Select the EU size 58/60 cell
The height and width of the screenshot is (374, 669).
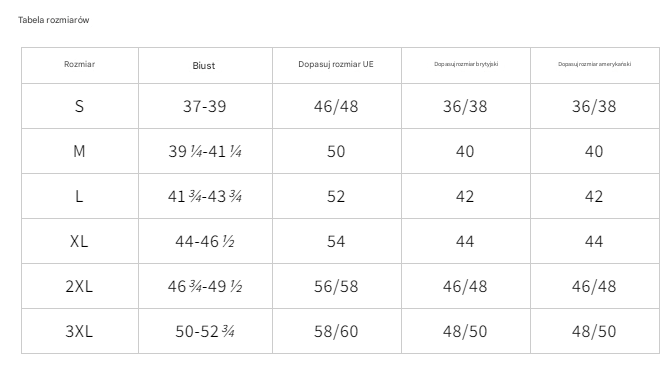pyautogui.click(x=337, y=331)
